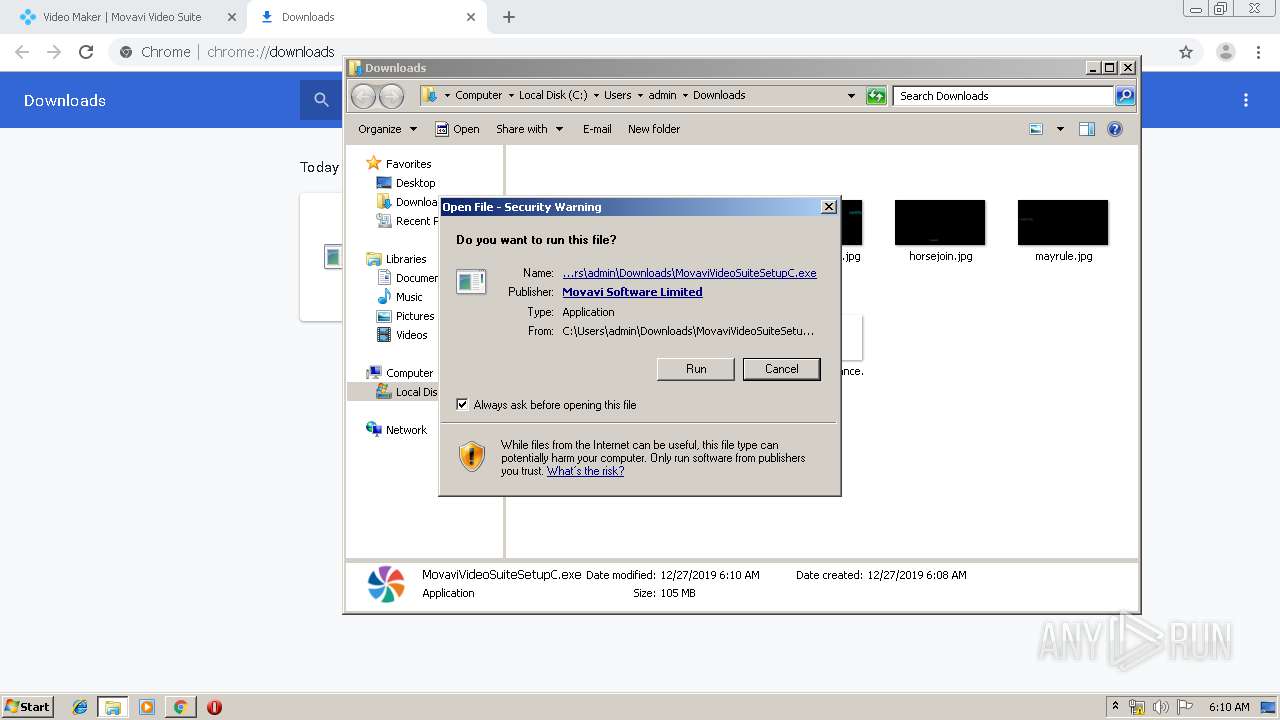Open the Movavi Software Limited publisher link
1280x720 pixels.
pos(632,292)
